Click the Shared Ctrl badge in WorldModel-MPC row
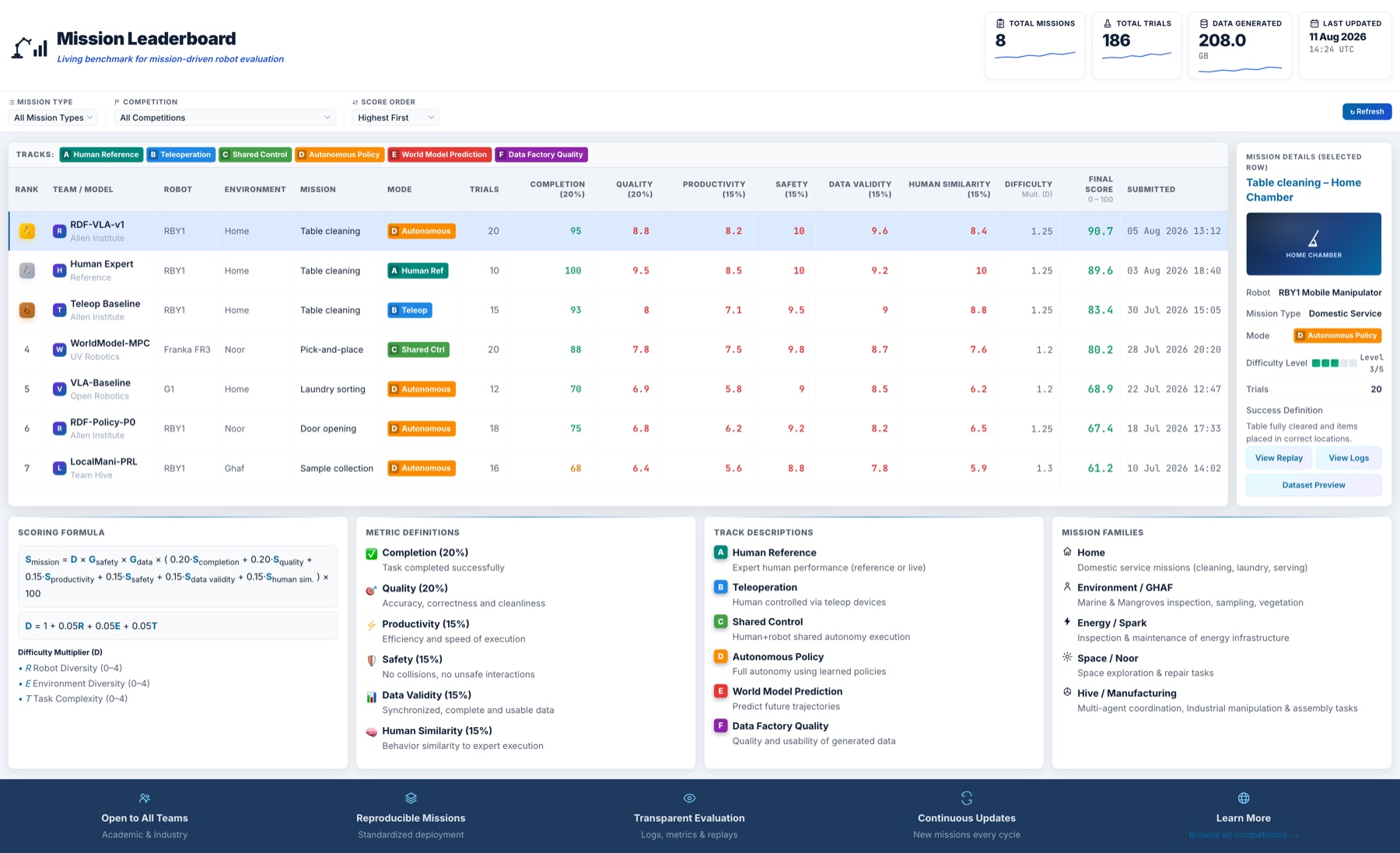 coord(418,350)
